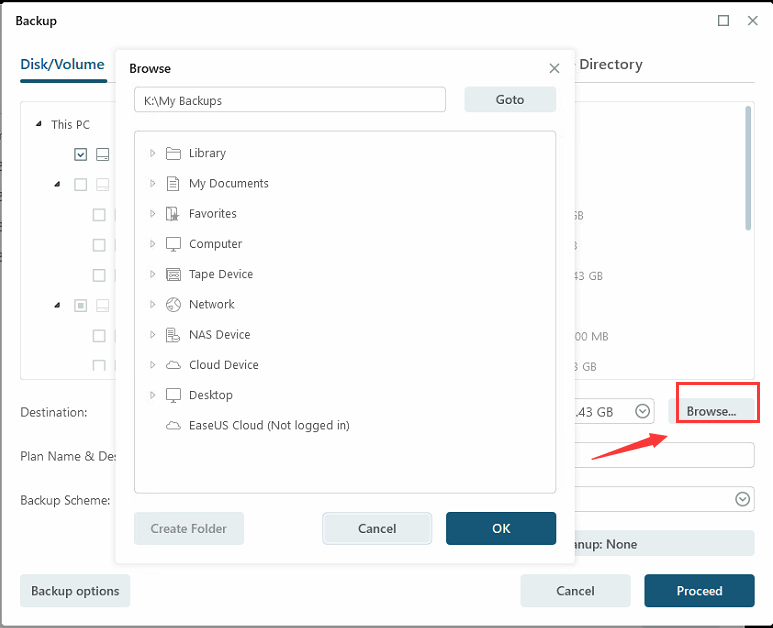
Task: Expand the Computer tree node
Action: (152, 244)
